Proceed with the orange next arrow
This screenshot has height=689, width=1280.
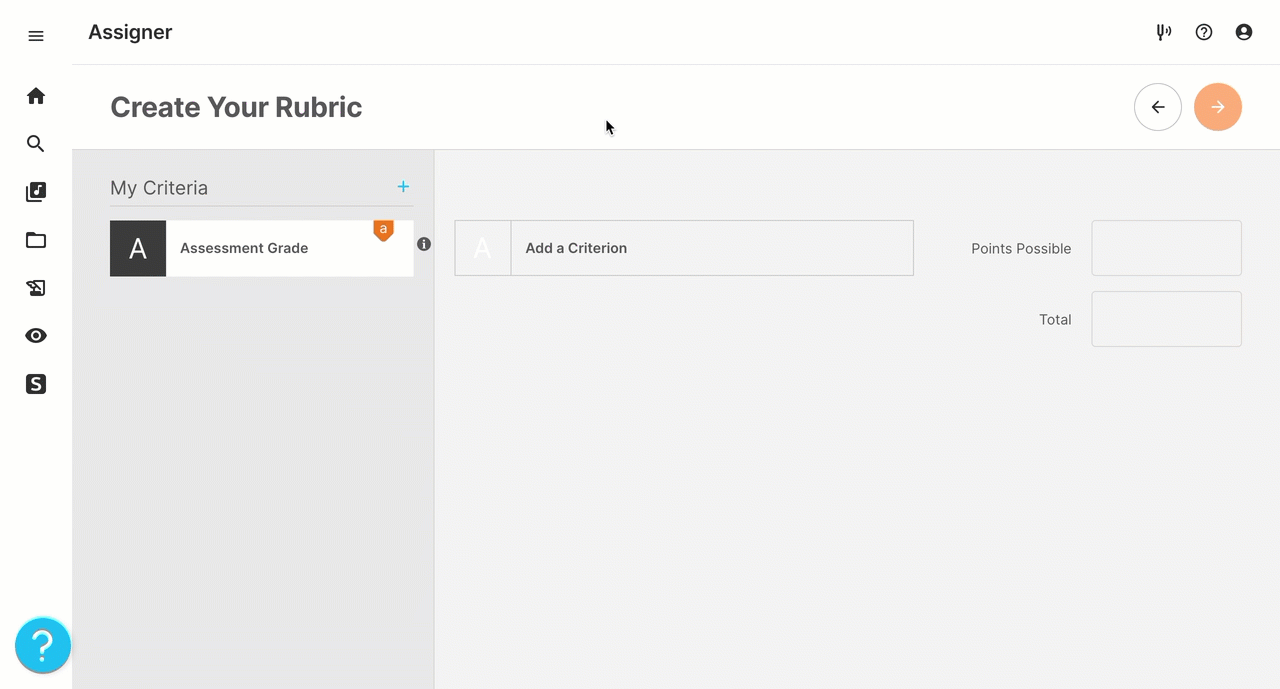(x=1218, y=107)
